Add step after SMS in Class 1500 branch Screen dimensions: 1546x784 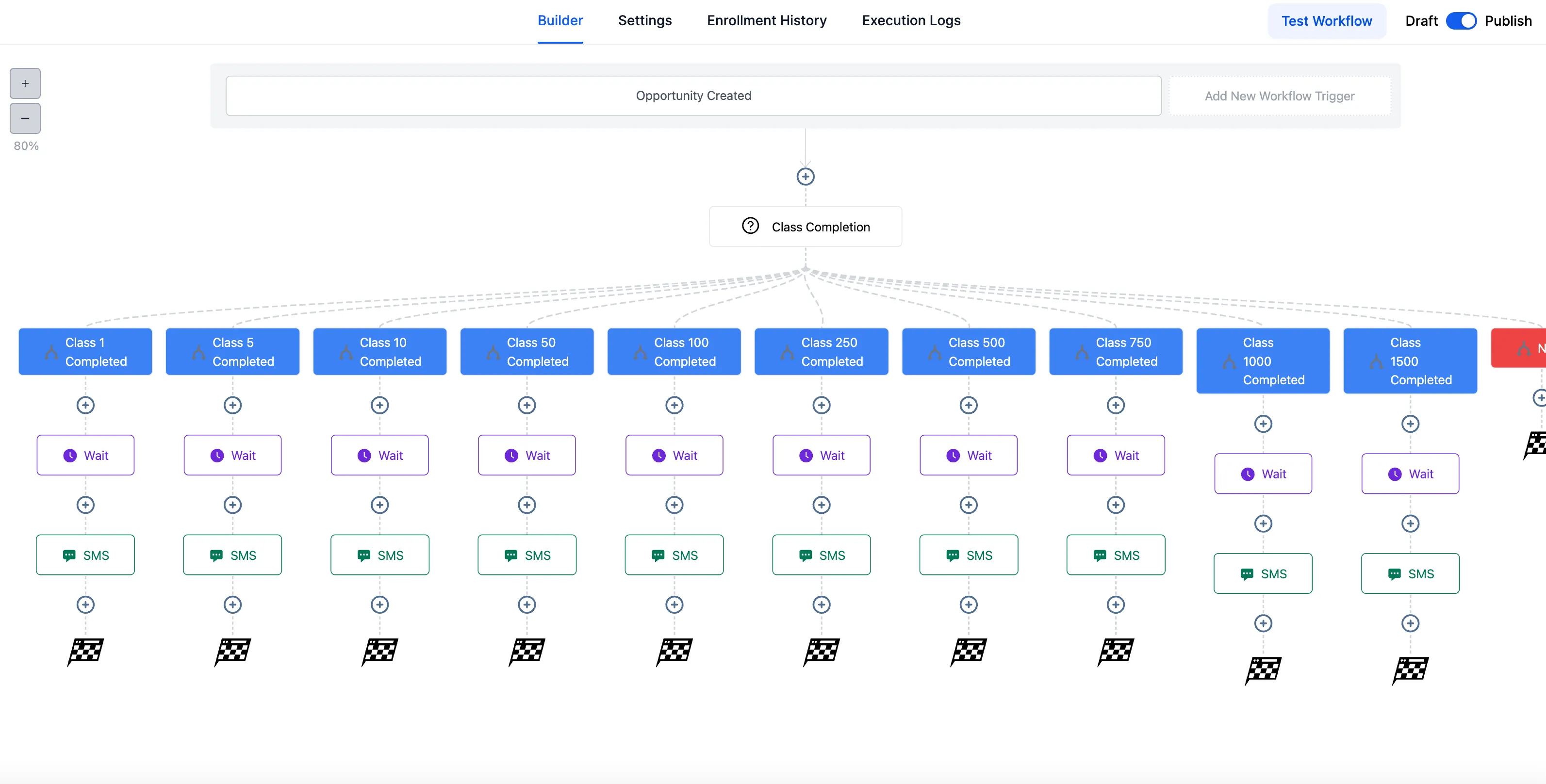tap(1410, 622)
